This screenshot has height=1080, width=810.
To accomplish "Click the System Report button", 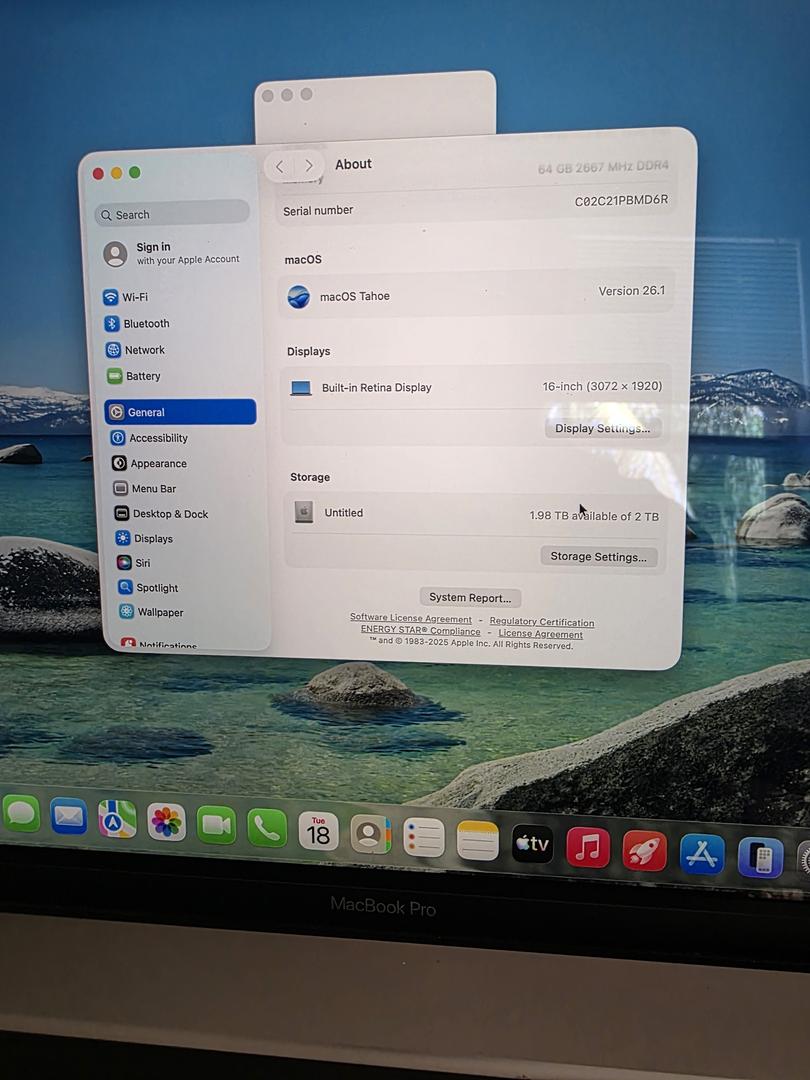I will pyautogui.click(x=470, y=598).
